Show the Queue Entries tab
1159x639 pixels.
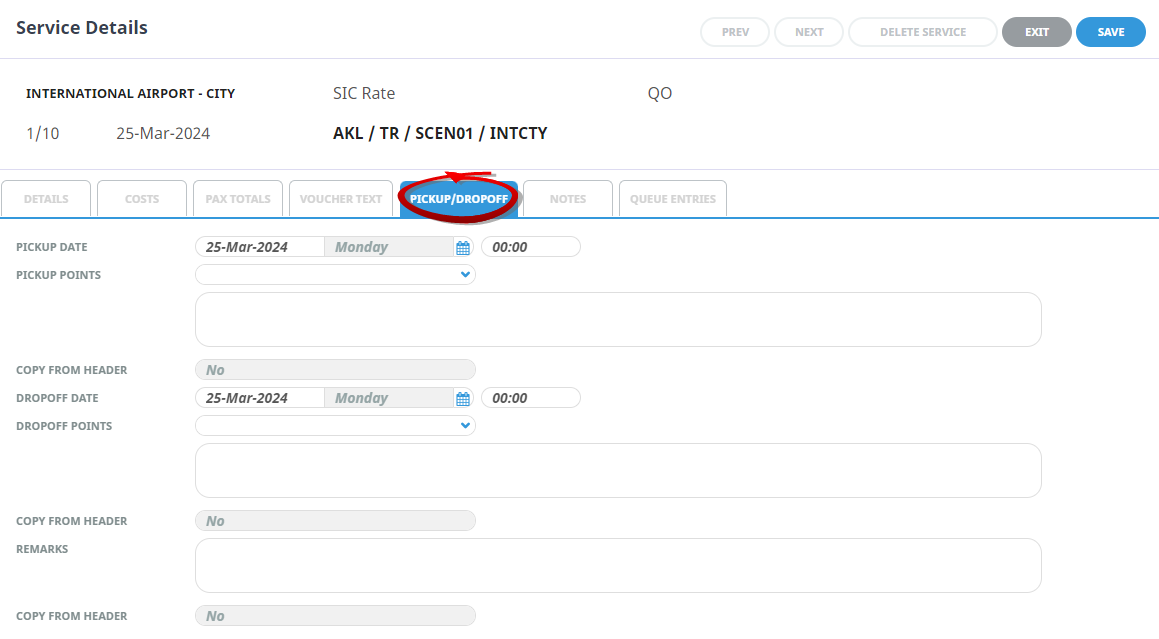coord(673,199)
